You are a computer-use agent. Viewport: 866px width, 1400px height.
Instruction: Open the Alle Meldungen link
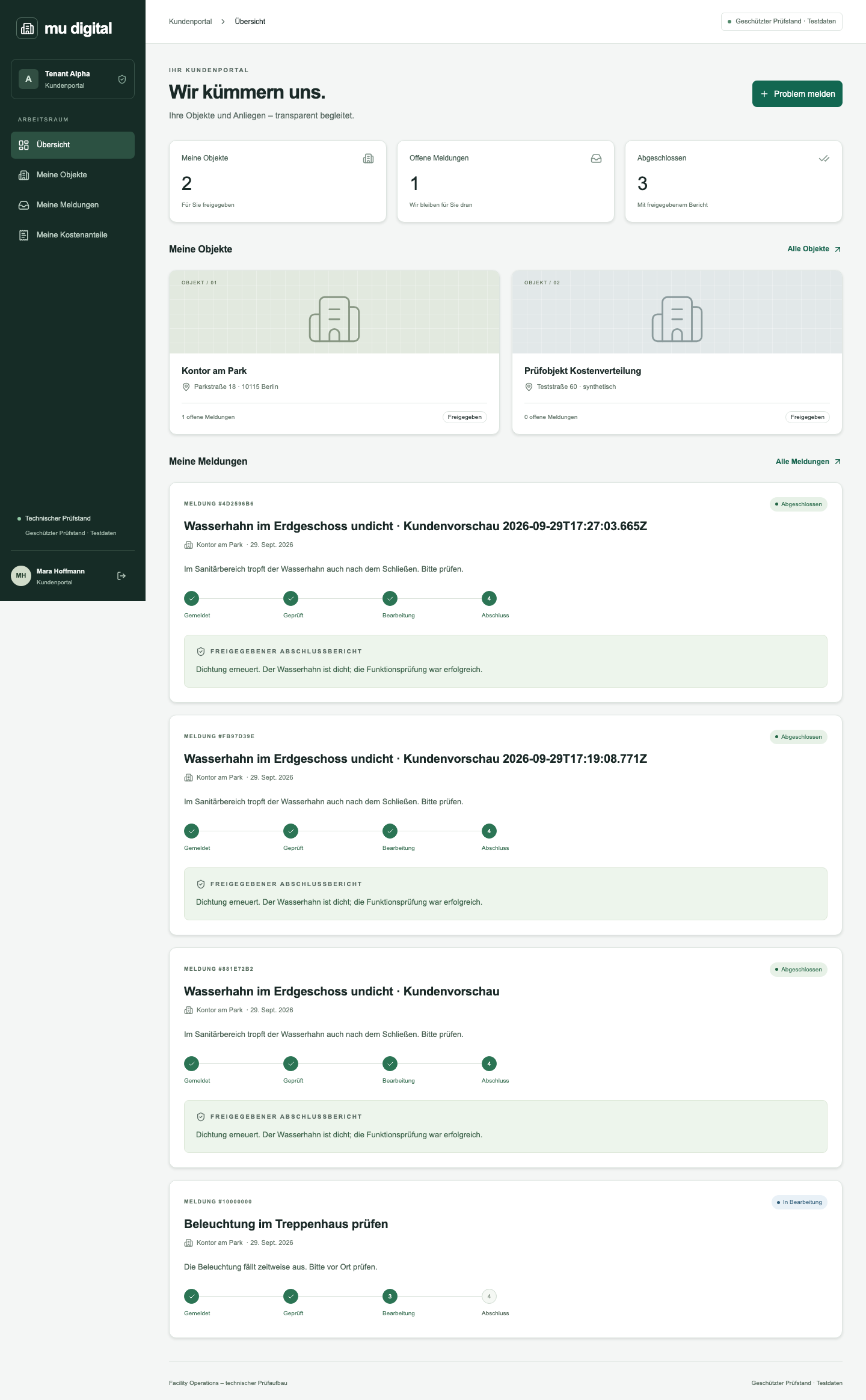[x=808, y=462]
